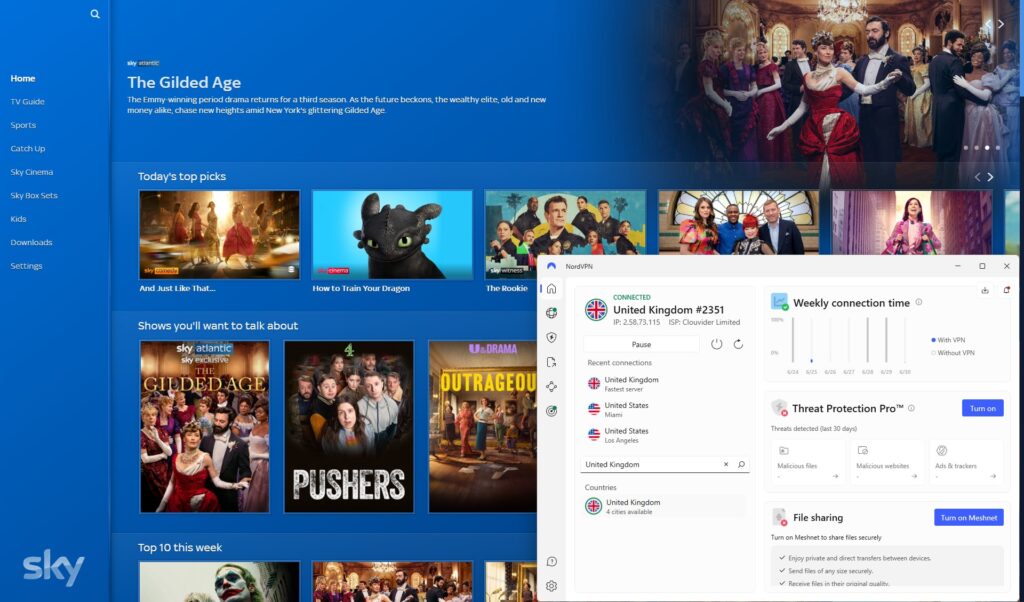The image size is (1024, 602).
Task: Open the Sky search magnifier icon
Action: (x=95, y=14)
